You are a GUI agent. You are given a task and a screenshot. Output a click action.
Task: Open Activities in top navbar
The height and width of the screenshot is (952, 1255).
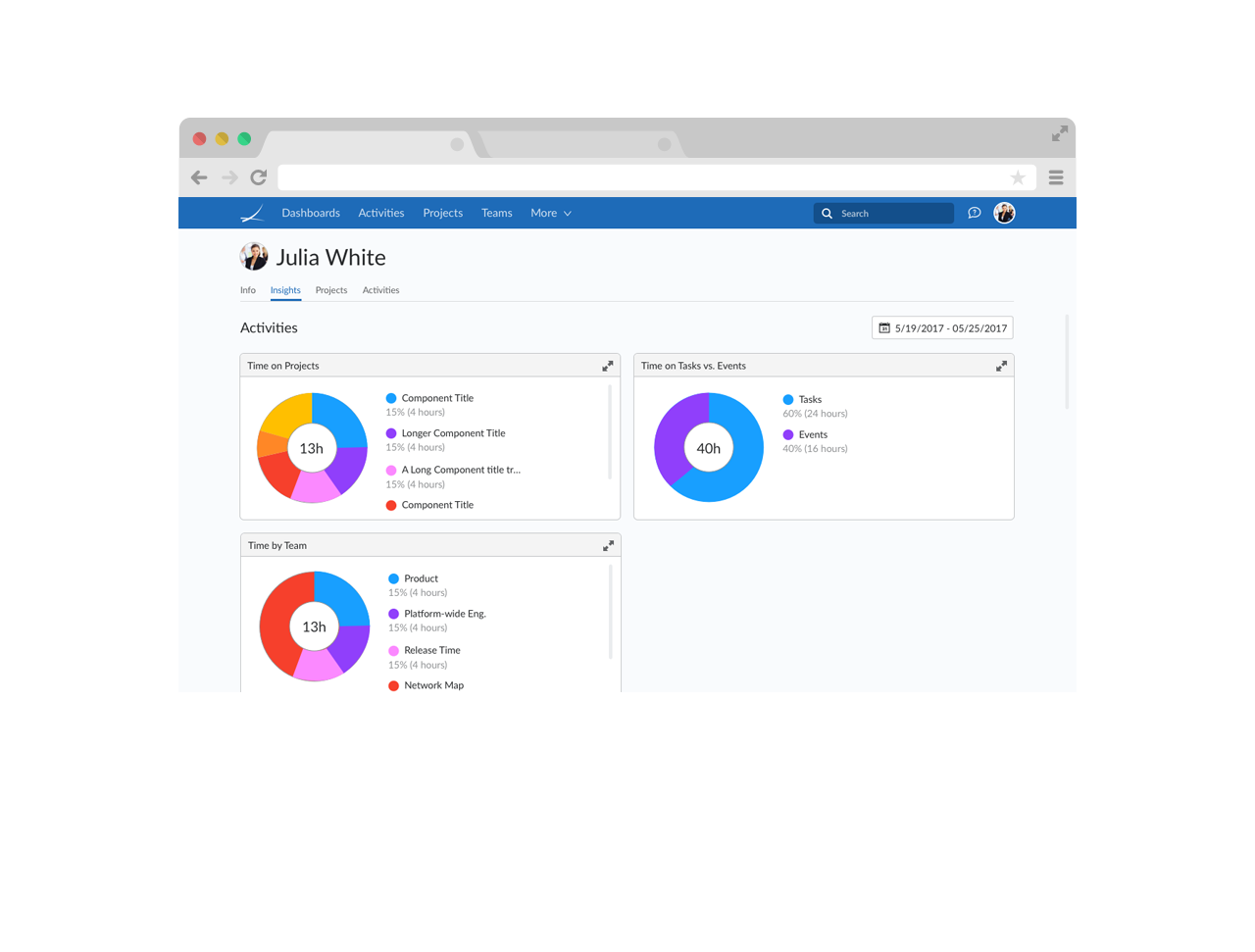pos(381,213)
